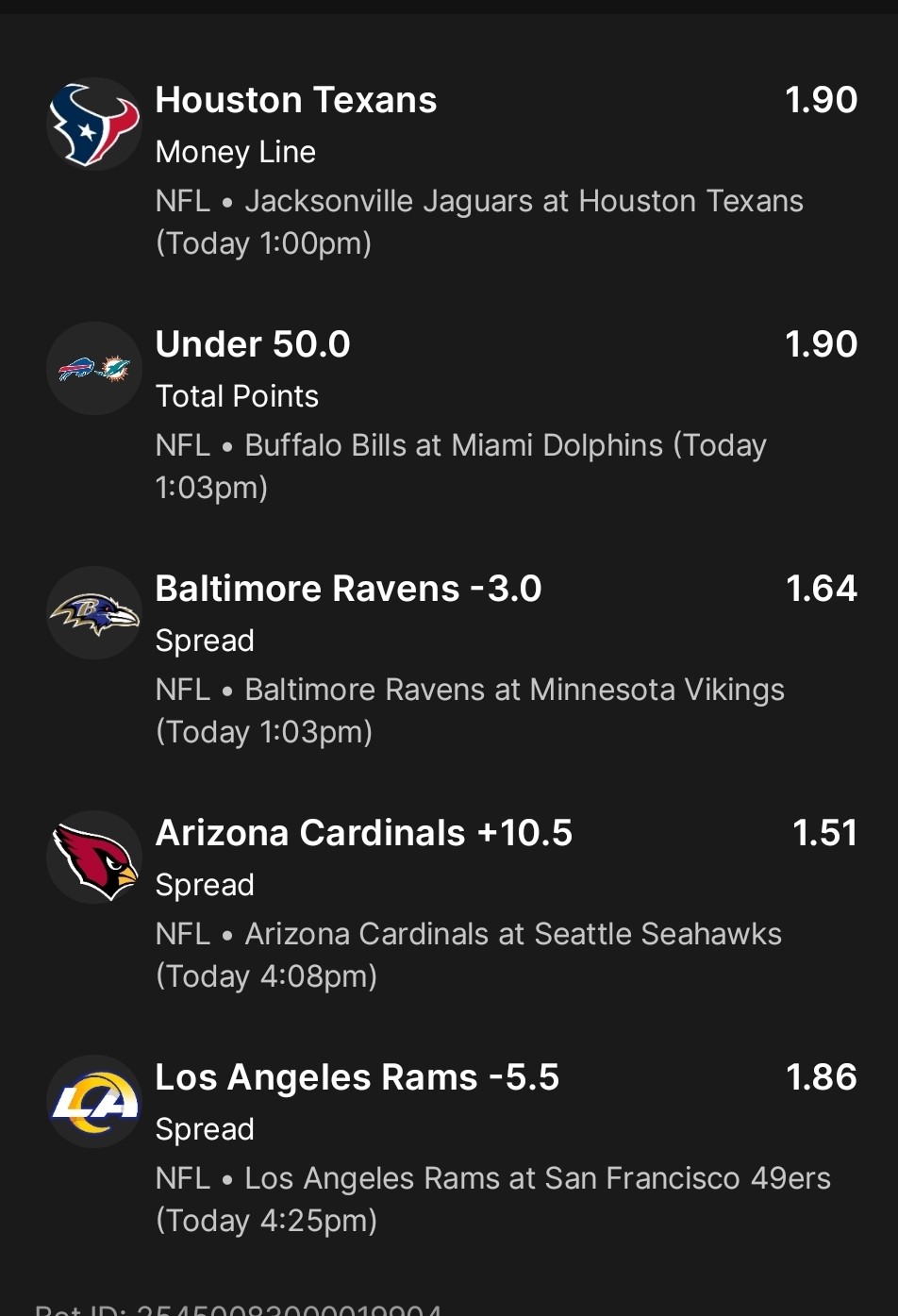Click the 1.51 odds for Cardinals spread
This screenshot has height=1316, width=898.
824,833
